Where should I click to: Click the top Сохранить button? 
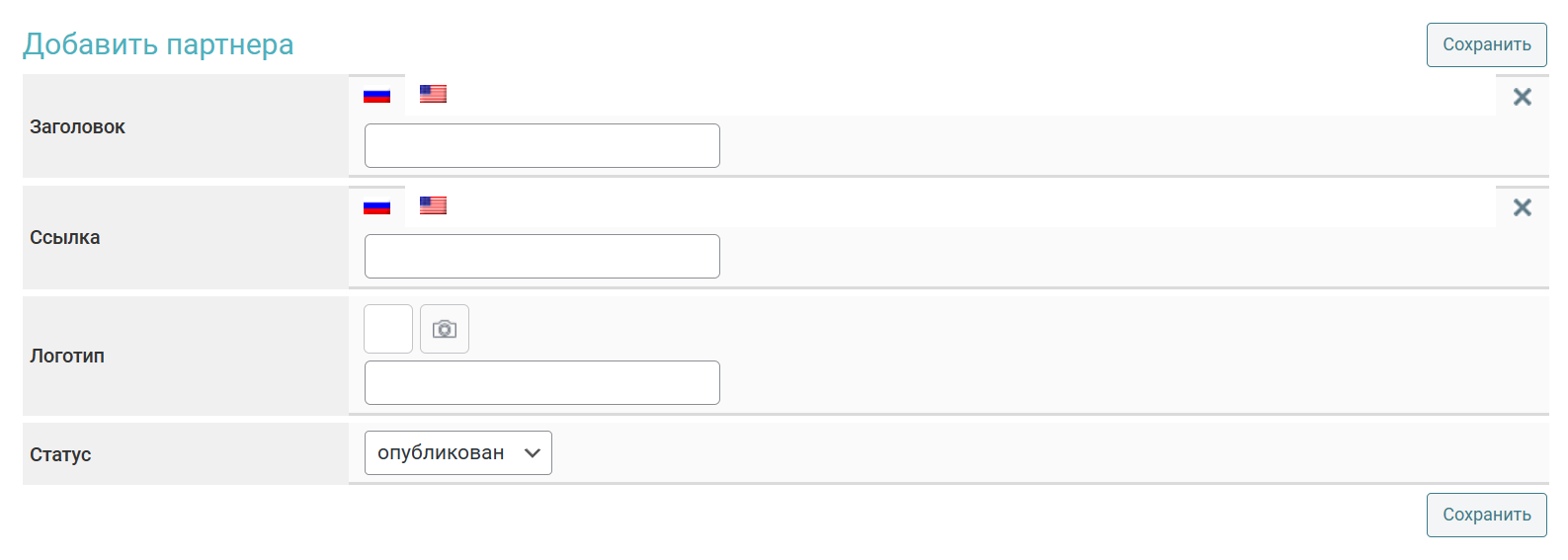click(1486, 44)
